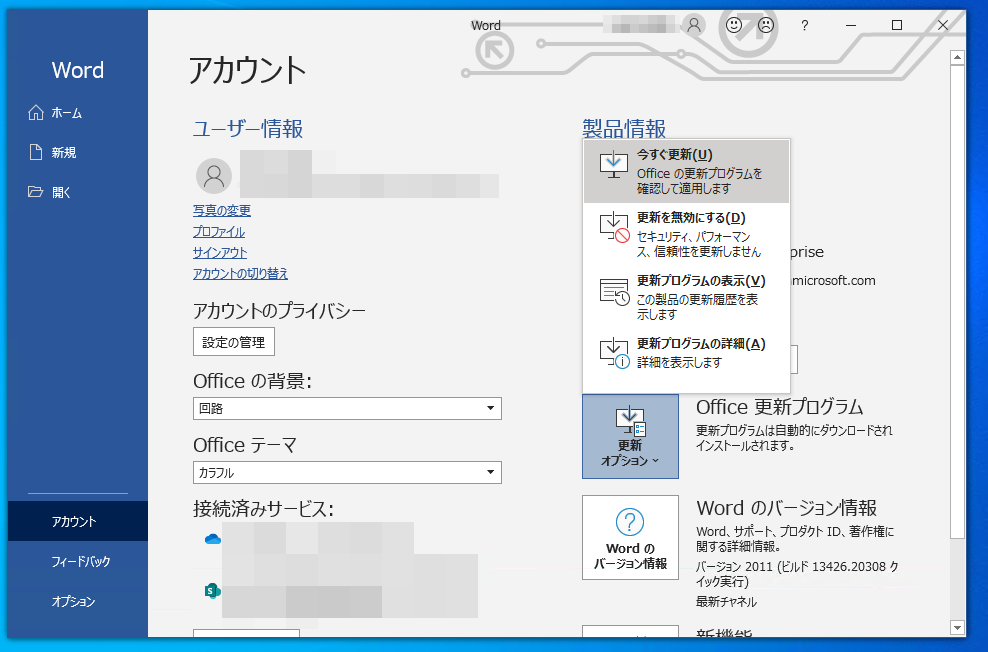
Task: Click the question mark icon in バージョン情報 button
Action: [629, 522]
